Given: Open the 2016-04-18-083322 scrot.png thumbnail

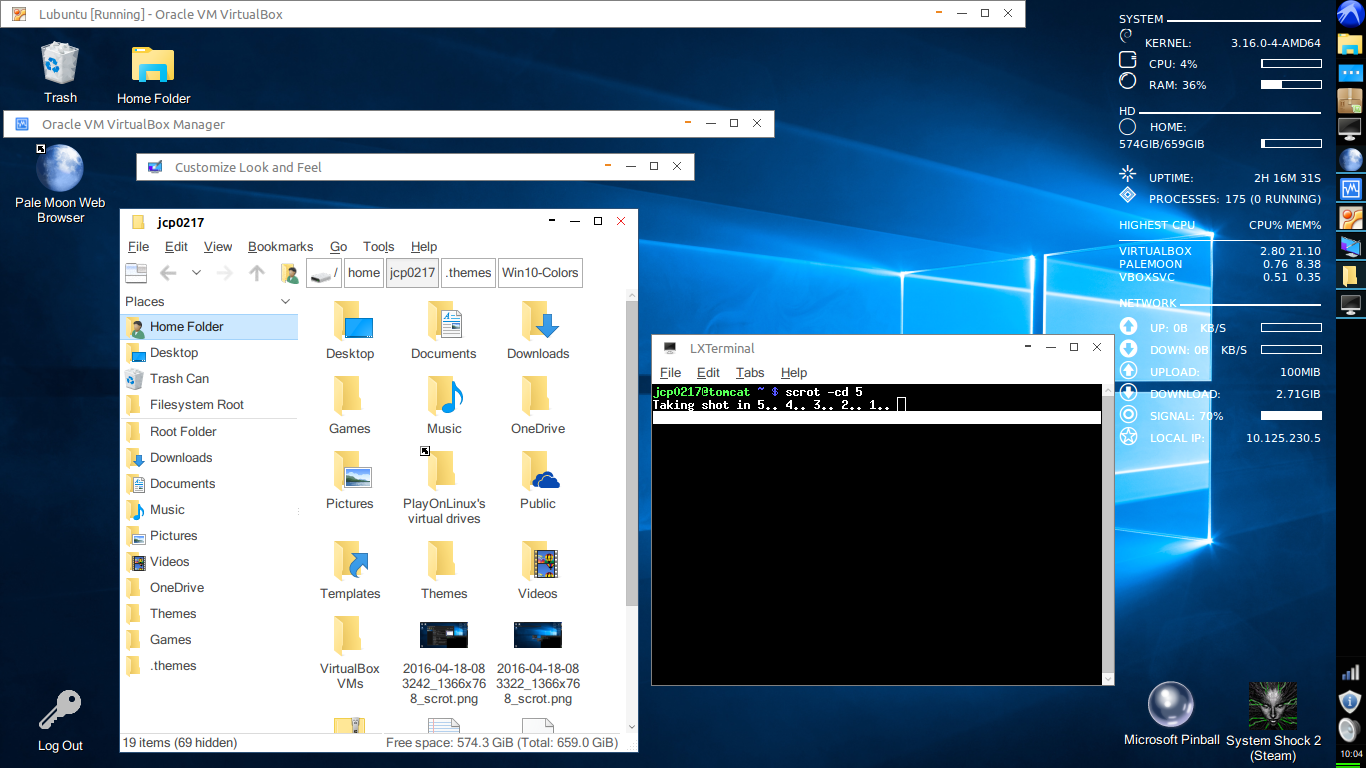Looking at the screenshot, I should tap(538, 635).
